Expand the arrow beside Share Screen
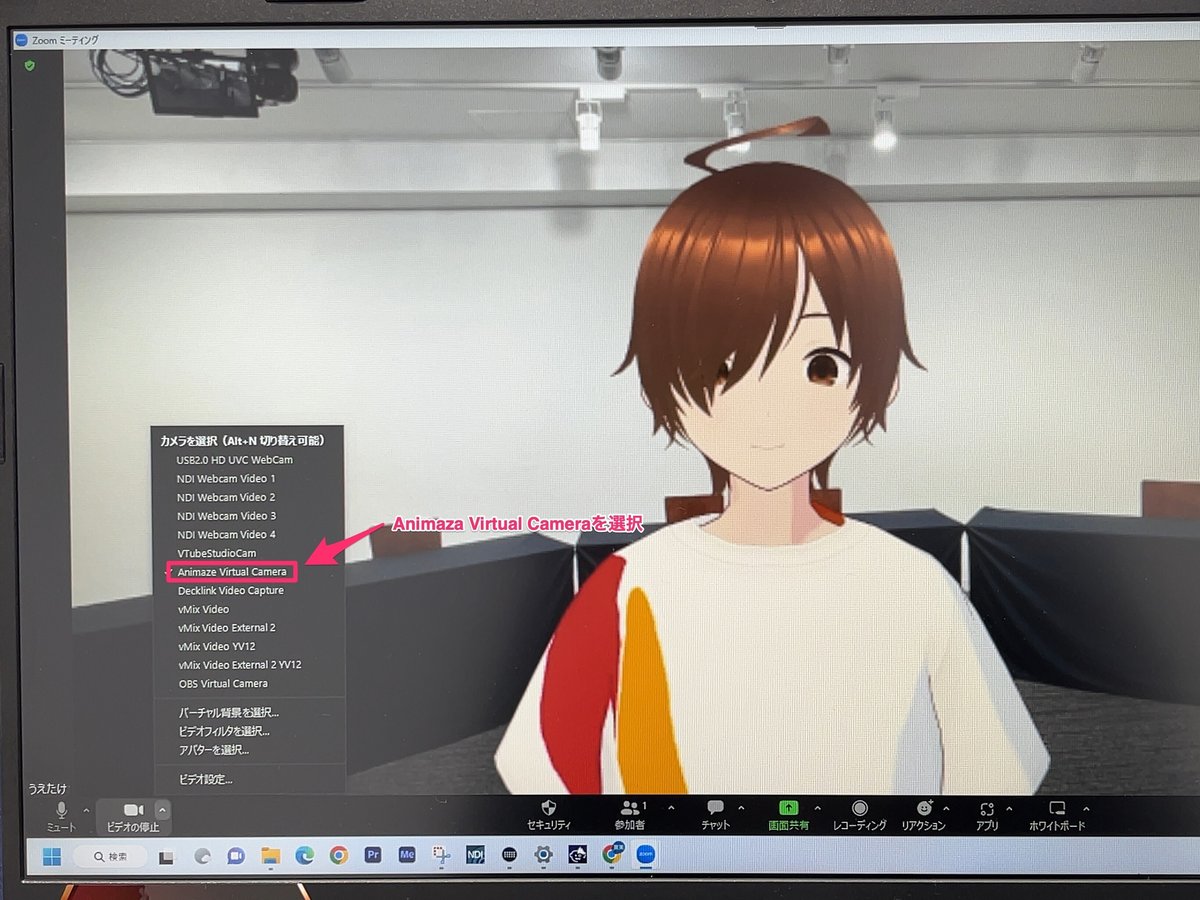This screenshot has height=900, width=1200. click(817, 808)
